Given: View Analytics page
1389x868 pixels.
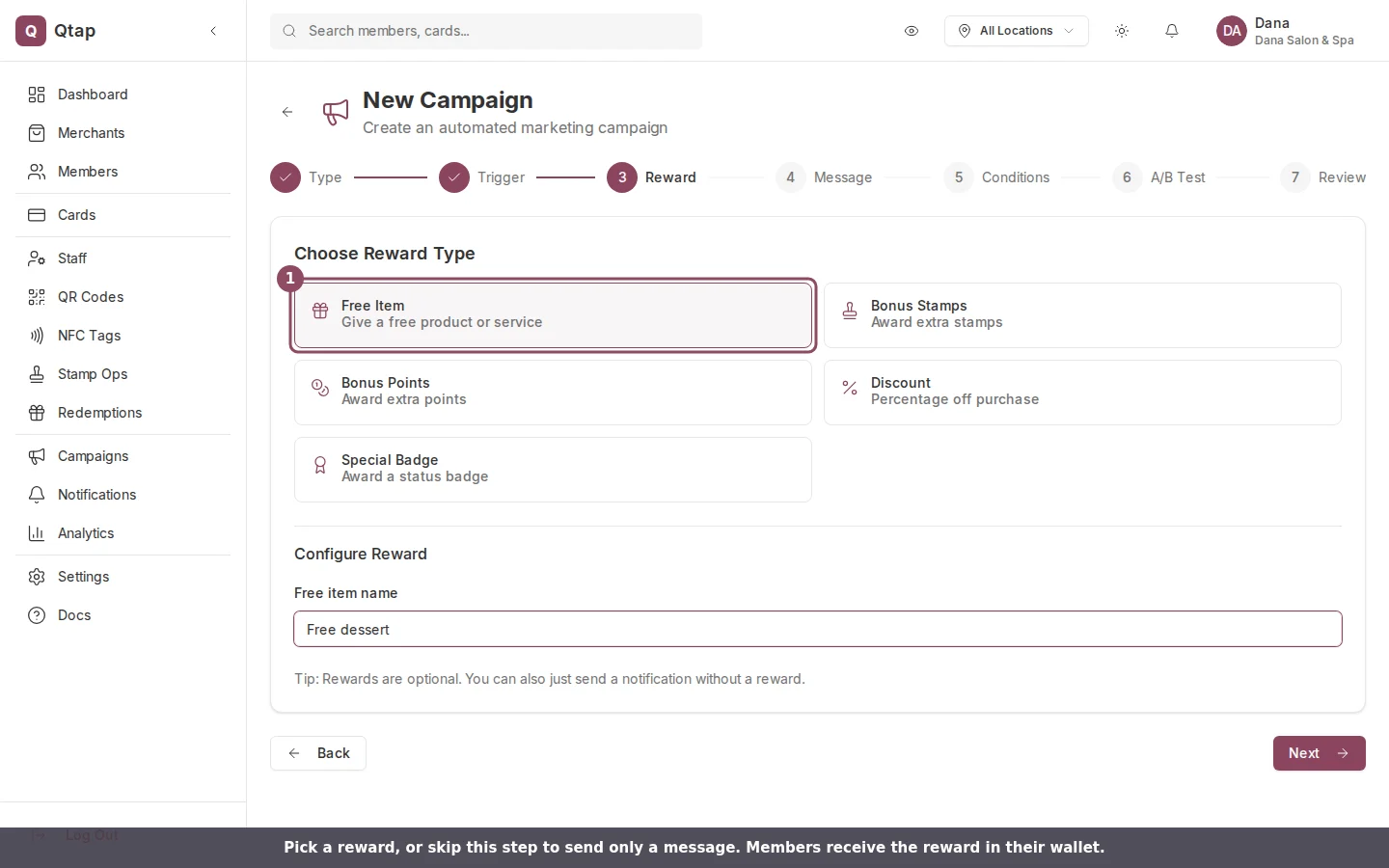Looking at the screenshot, I should point(123,533).
